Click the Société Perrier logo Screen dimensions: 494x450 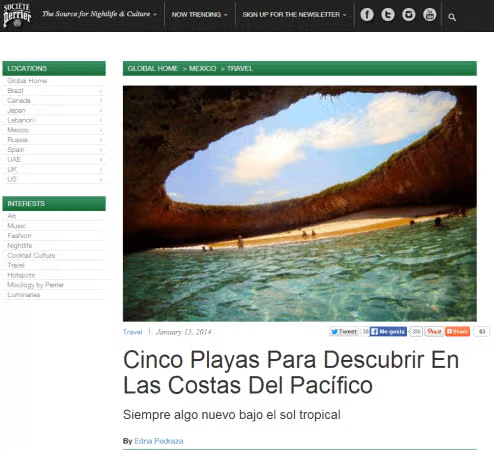(17, 15)
